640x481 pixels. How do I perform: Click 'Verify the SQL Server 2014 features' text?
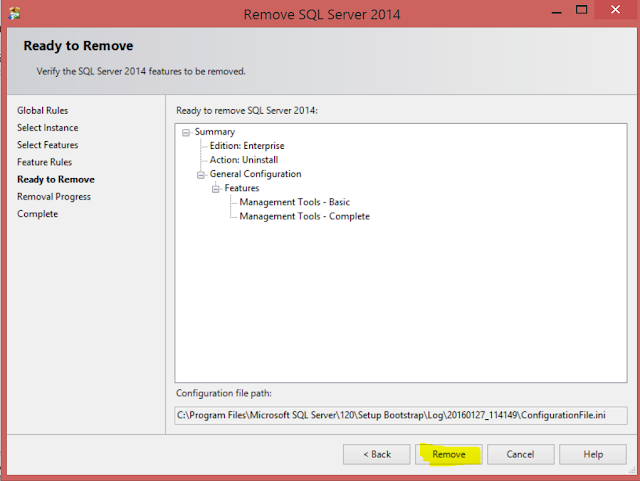pos(141,71)
